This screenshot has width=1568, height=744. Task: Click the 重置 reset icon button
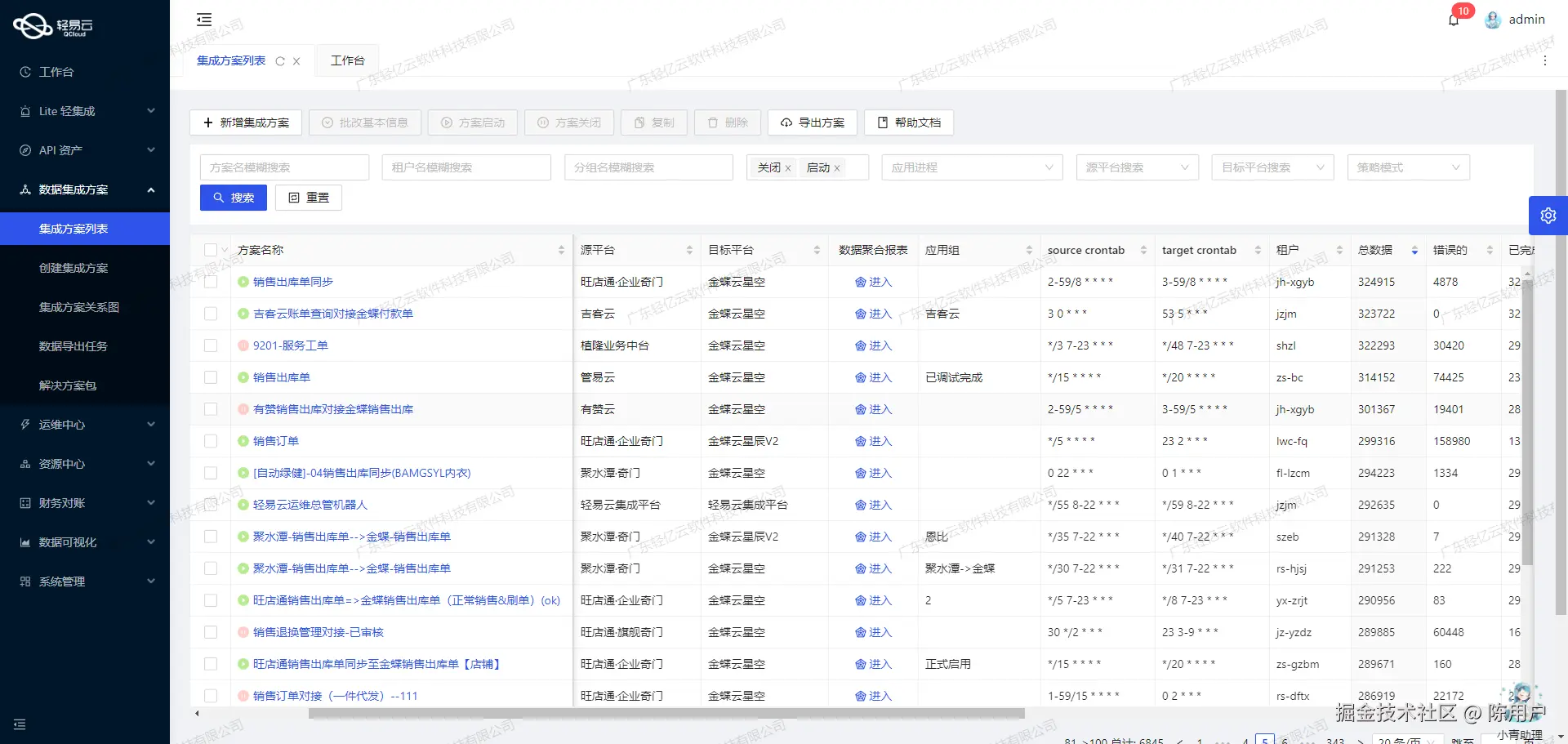[x=294, y=197]
